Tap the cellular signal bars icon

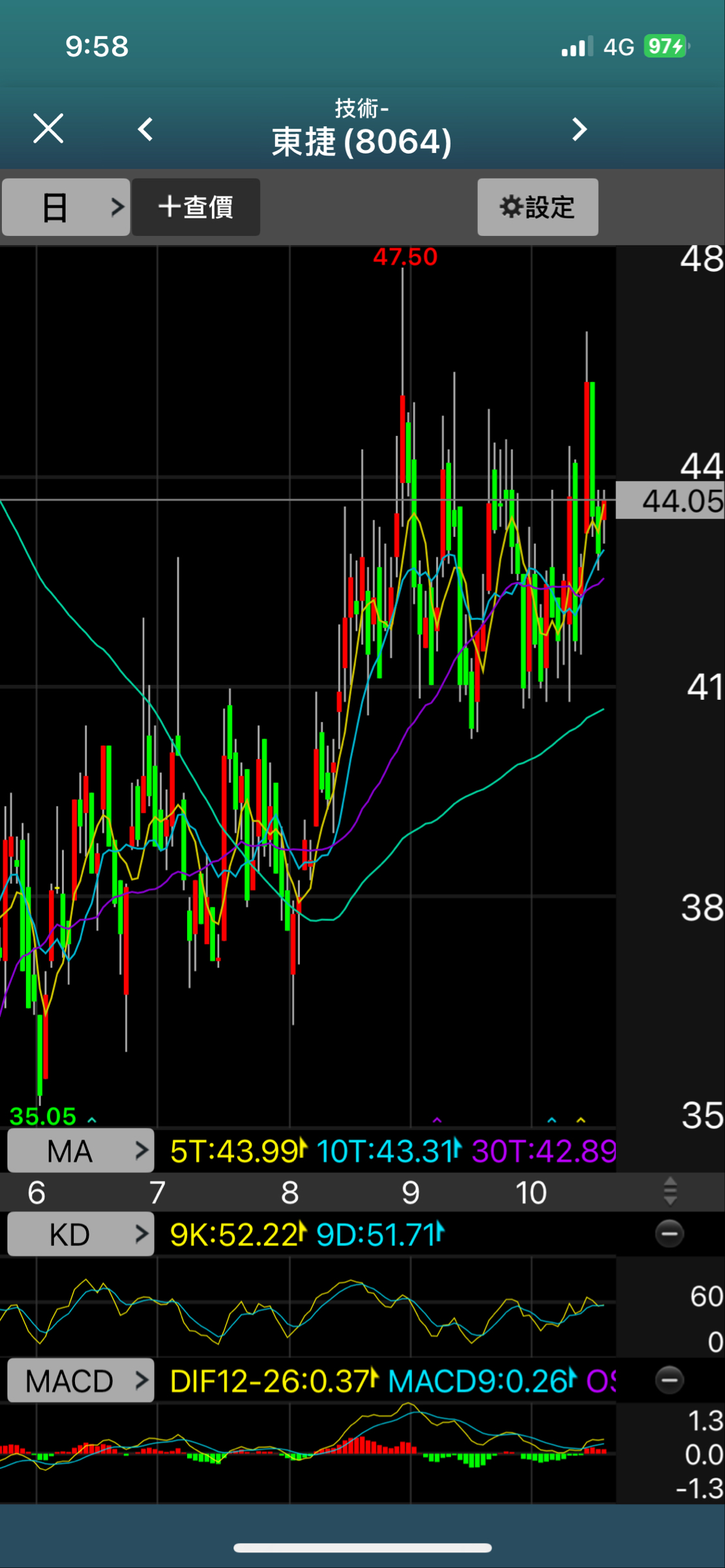tap(576, 47)
